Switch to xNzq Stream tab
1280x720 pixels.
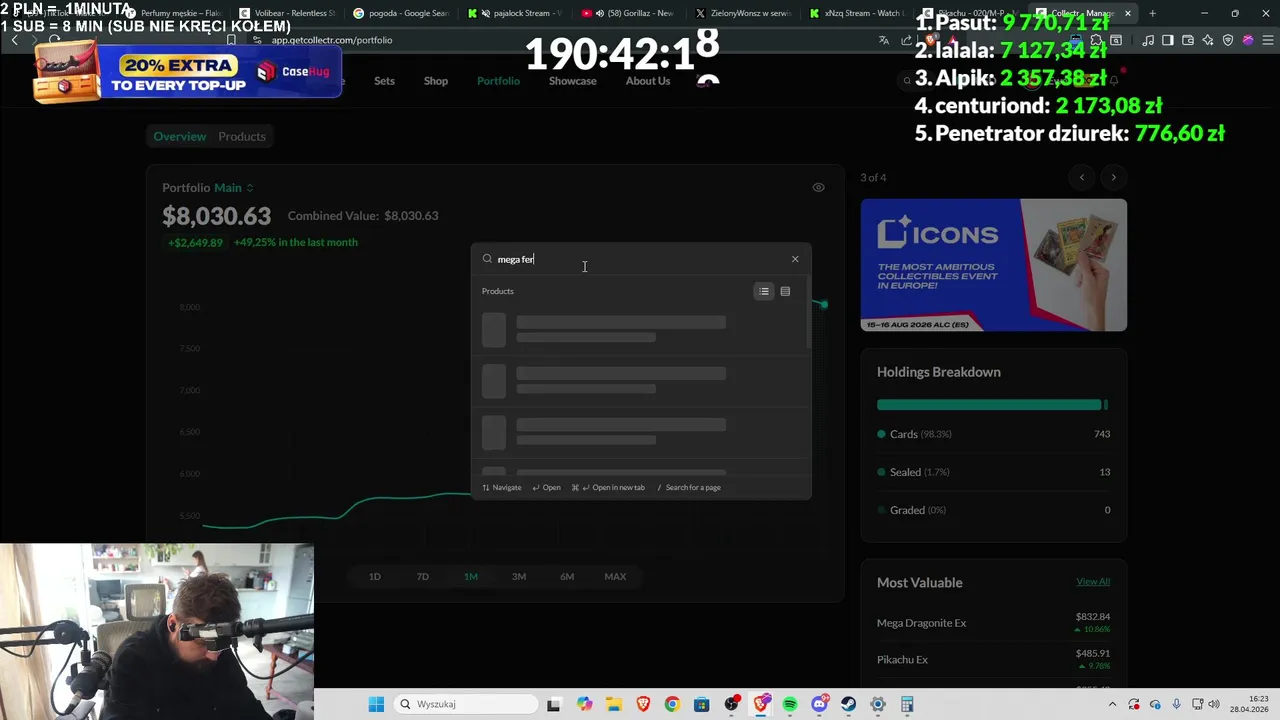pos(857,13)
